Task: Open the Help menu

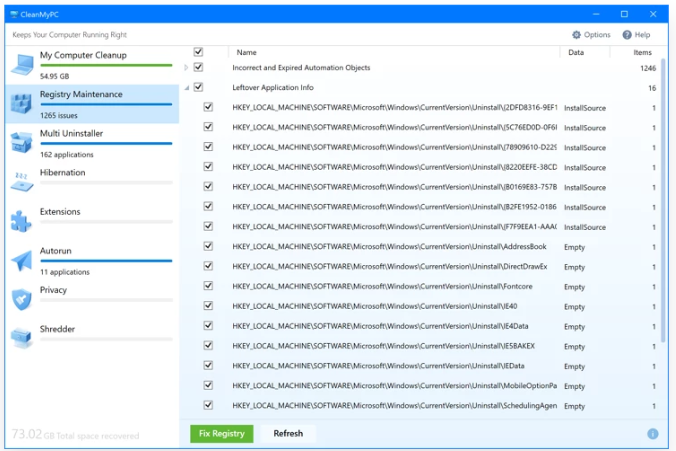Action: (636, 35)
